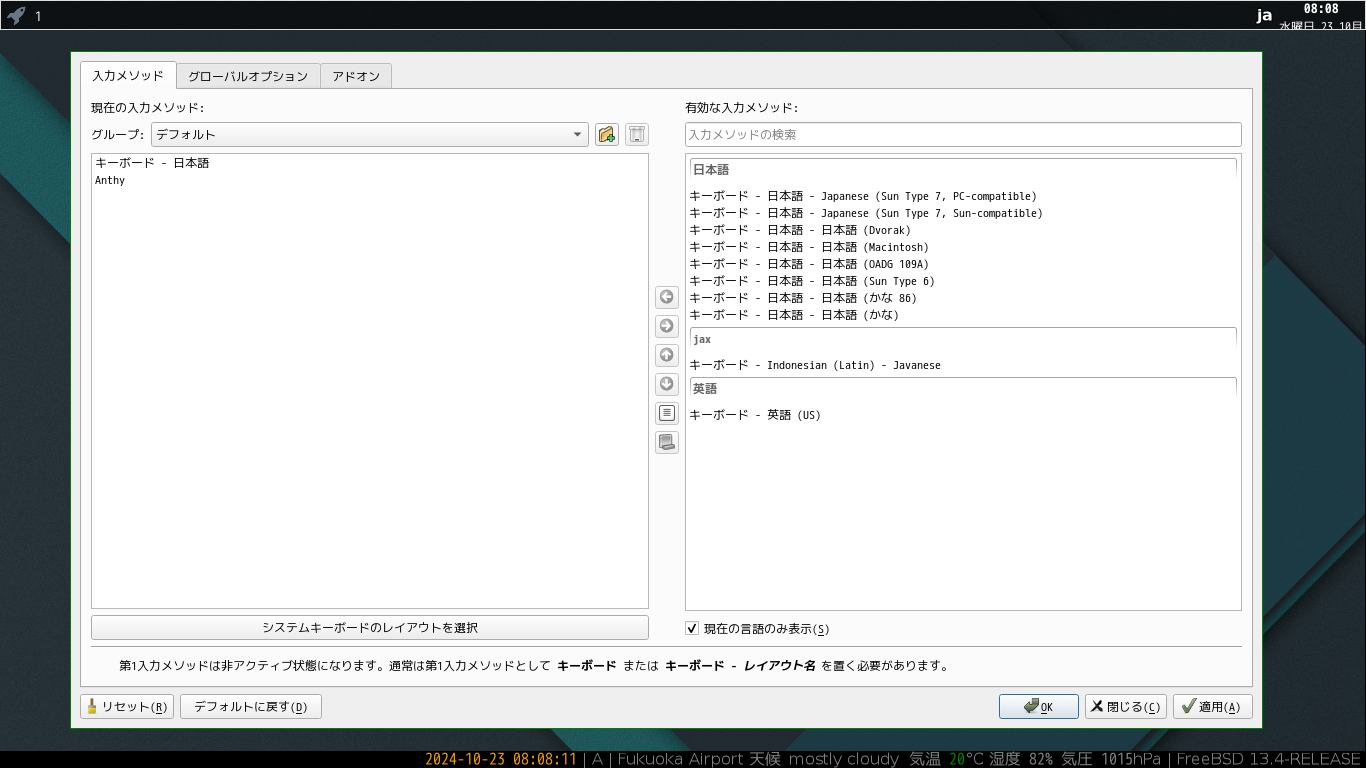The image size is (1366, 768).
Task: Focus the 入力メソッドの検索 search field
Action: pos(962,135)
